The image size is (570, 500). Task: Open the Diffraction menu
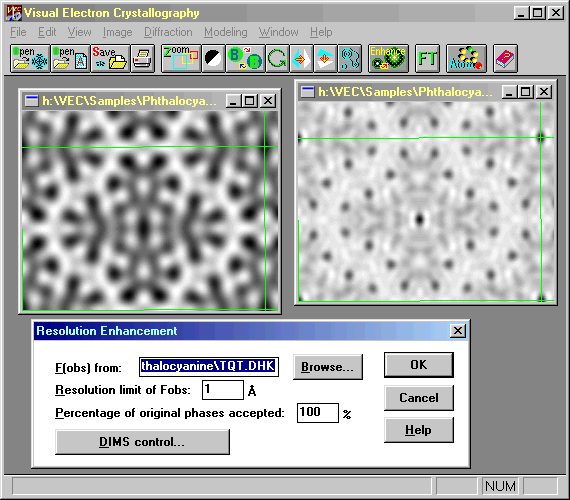coord(168,32)
